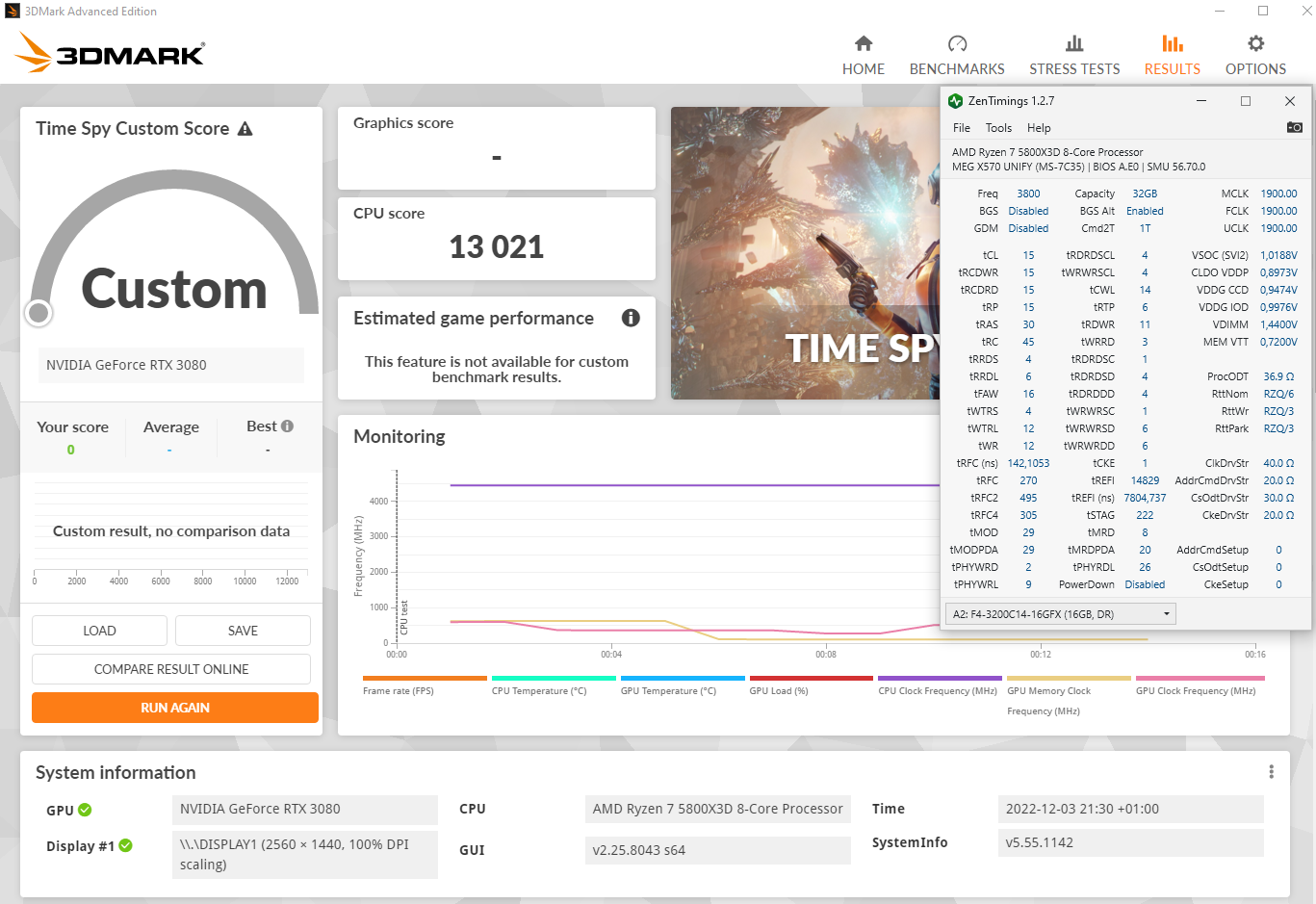Viewport: 1316px width, 904px height.
Task: Click the SAVE button
Action: coord(243,631)
